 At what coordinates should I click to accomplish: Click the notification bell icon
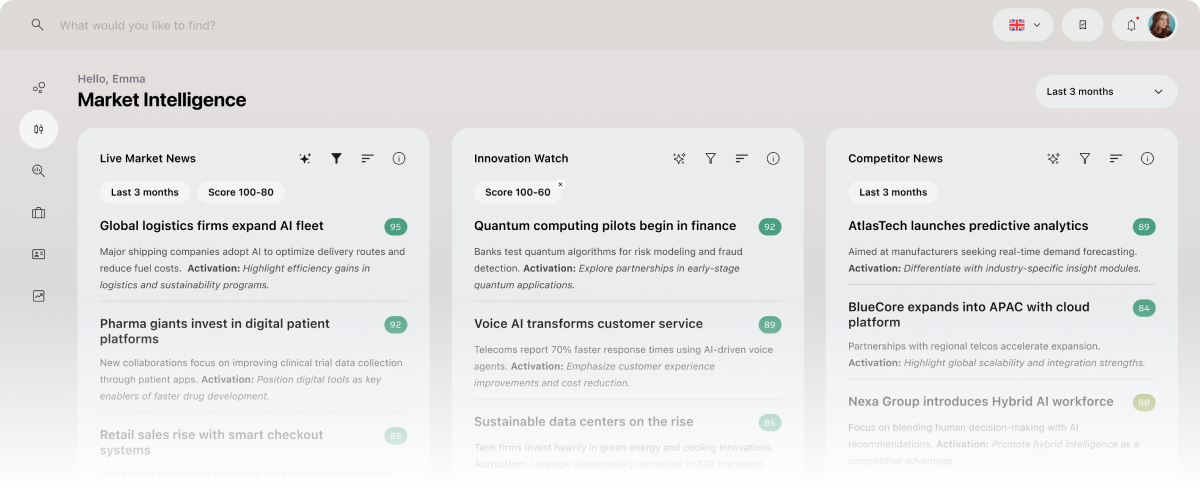pos(1131,25)
